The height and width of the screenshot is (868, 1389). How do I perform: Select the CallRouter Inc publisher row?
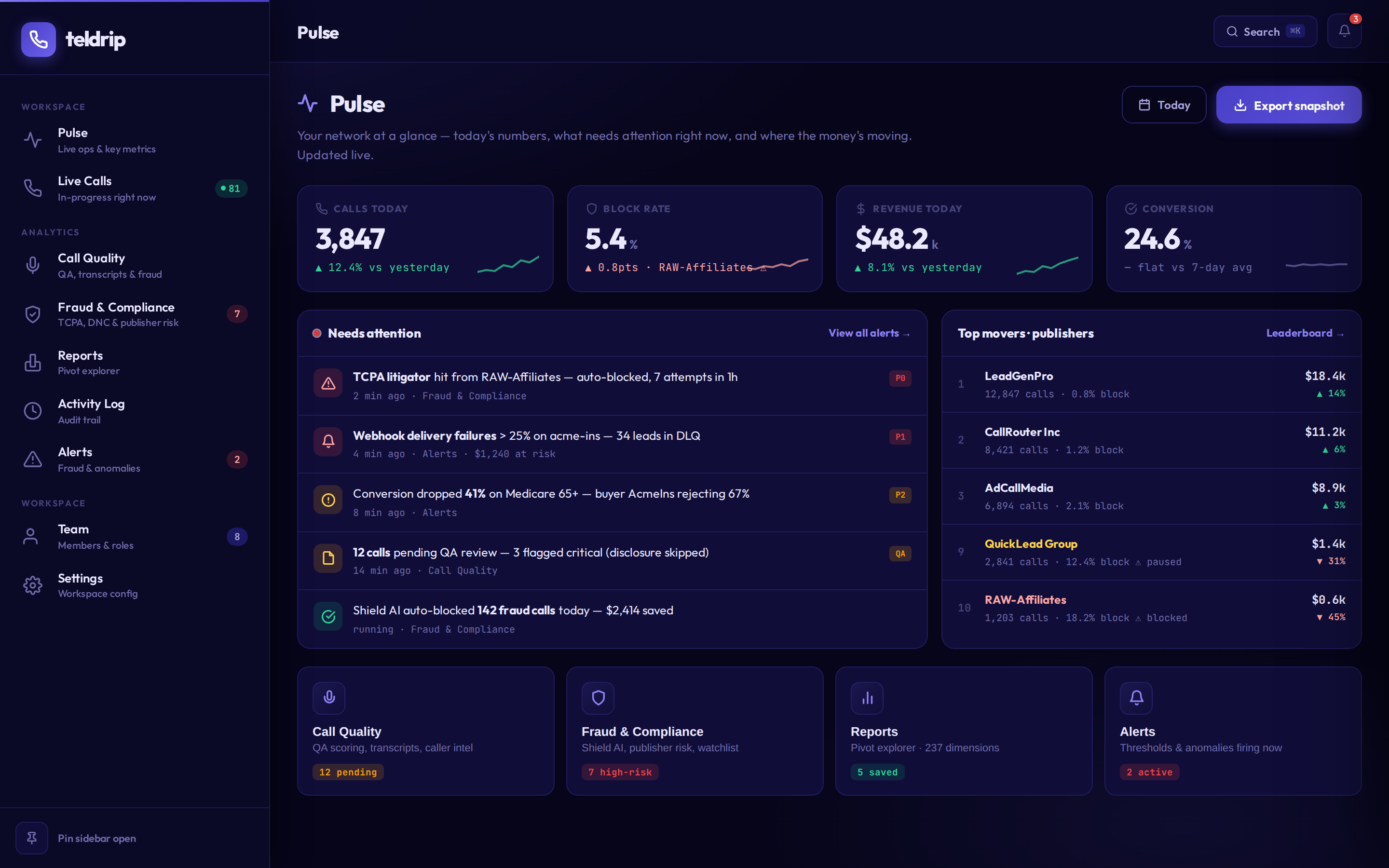point(1151,440)
